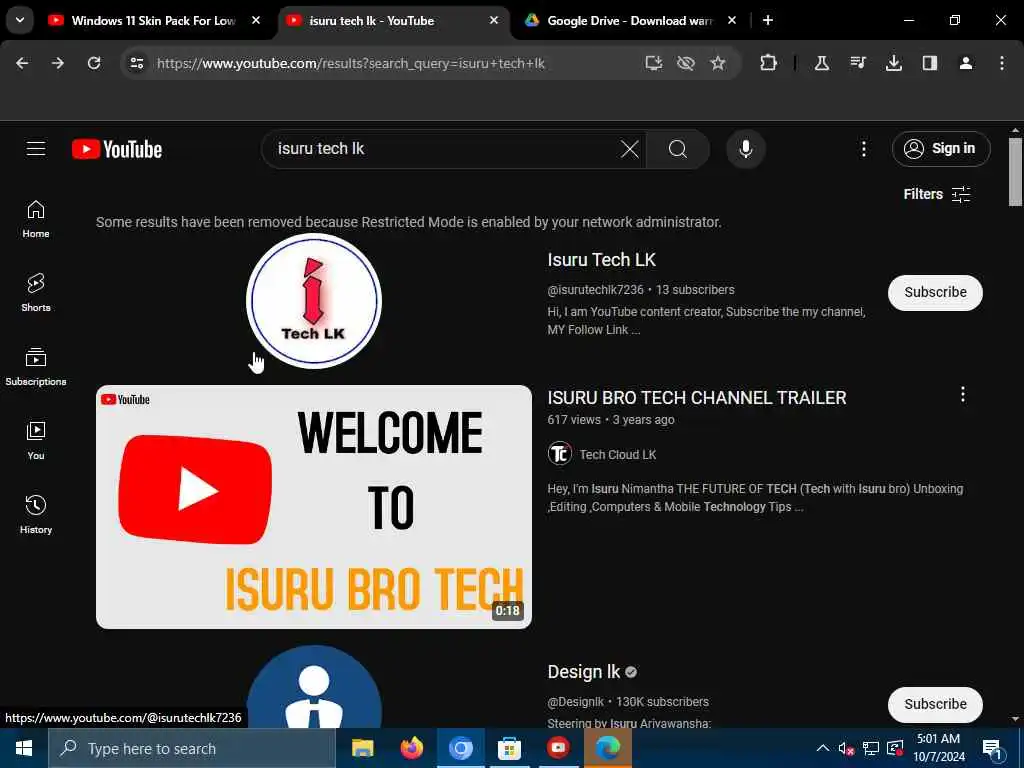Subscribe to Isuru Tech LK channel
Screen dimensions: 1024x768
pos(935,292)
